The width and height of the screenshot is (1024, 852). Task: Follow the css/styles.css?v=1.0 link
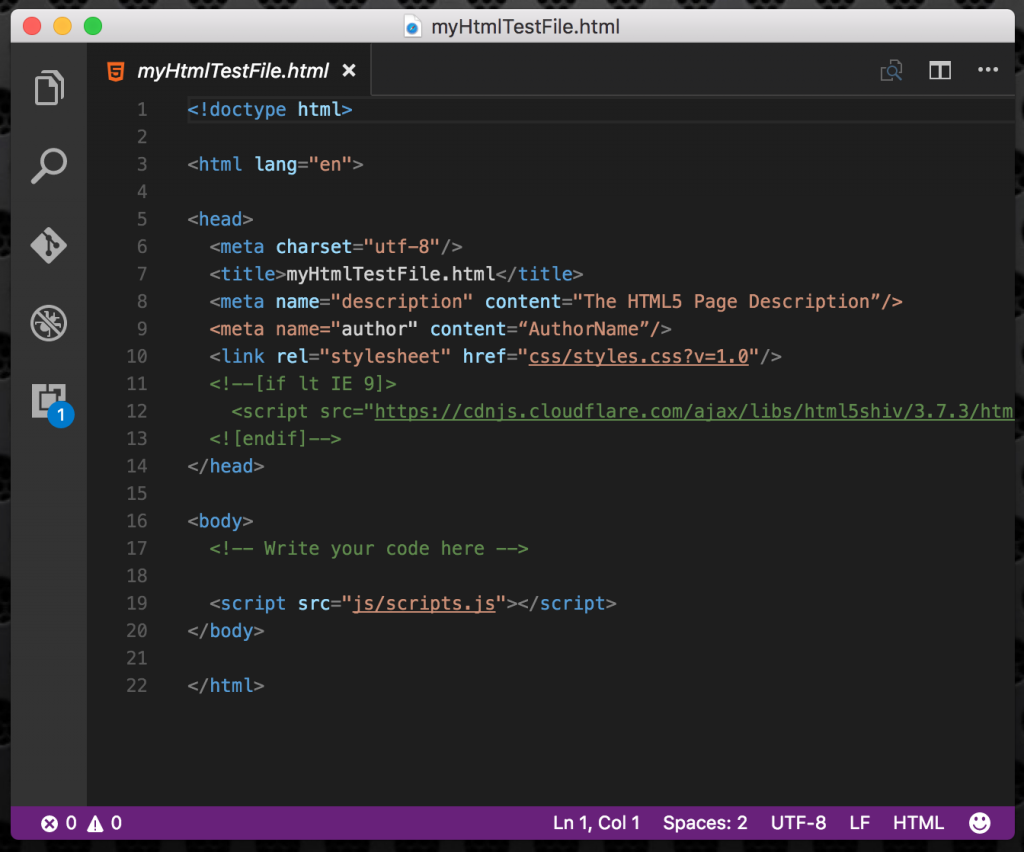pos(638,356)
